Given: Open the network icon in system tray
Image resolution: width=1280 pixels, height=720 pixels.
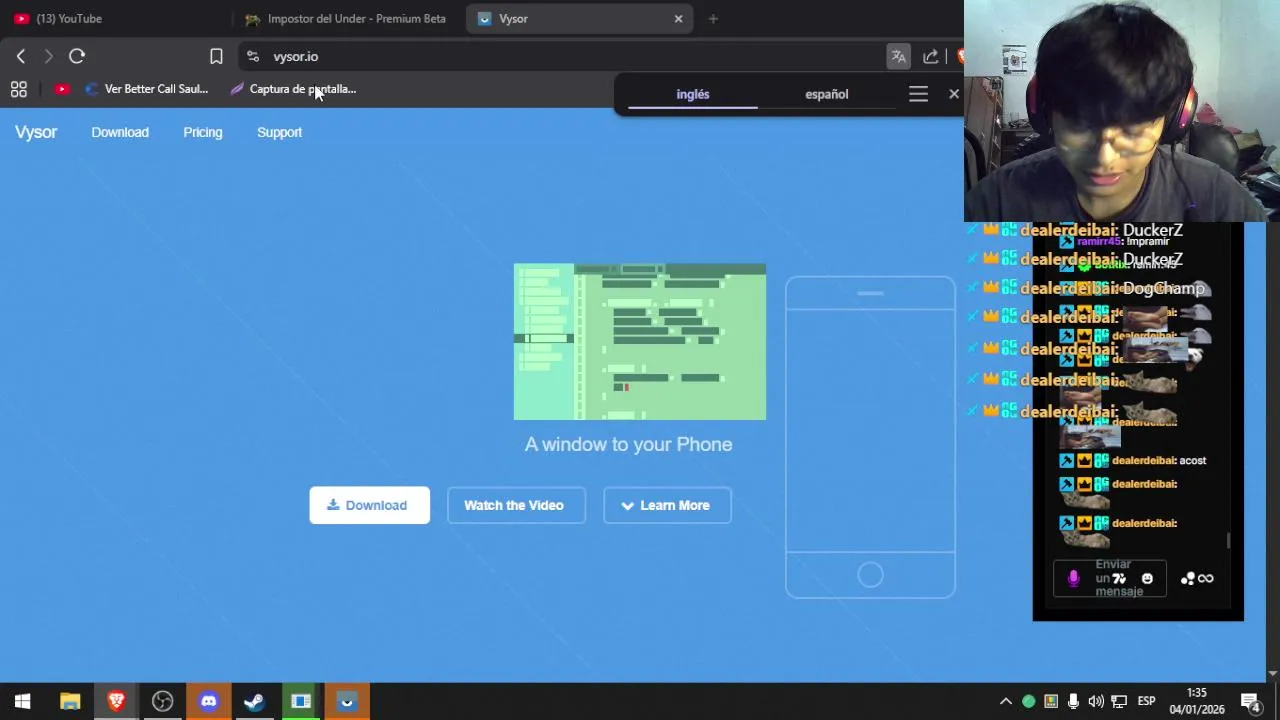Looking at the screenshot, I should pos(1119,701).
